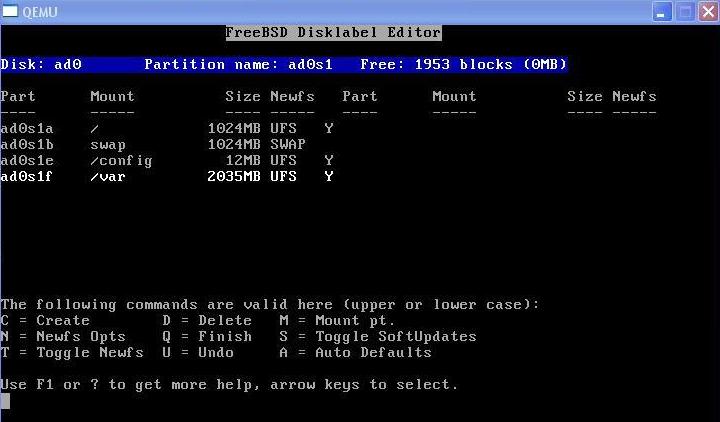Viewport: 720px width, 422px height.
Task: Click the left 'Part' column header
Action: tap(18, 96)
